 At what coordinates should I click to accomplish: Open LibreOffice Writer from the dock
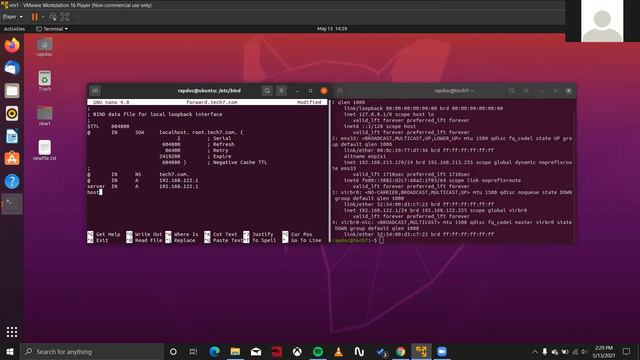coord(12,136)
